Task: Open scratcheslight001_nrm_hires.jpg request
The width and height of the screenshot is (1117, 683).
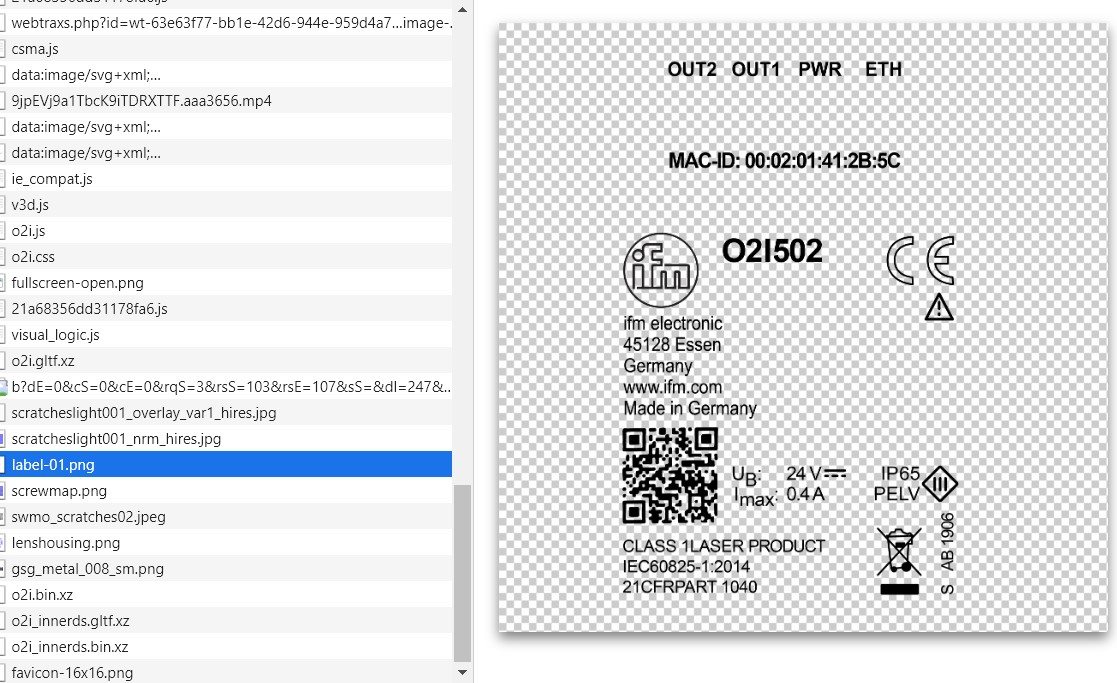Action: (226, 439)
